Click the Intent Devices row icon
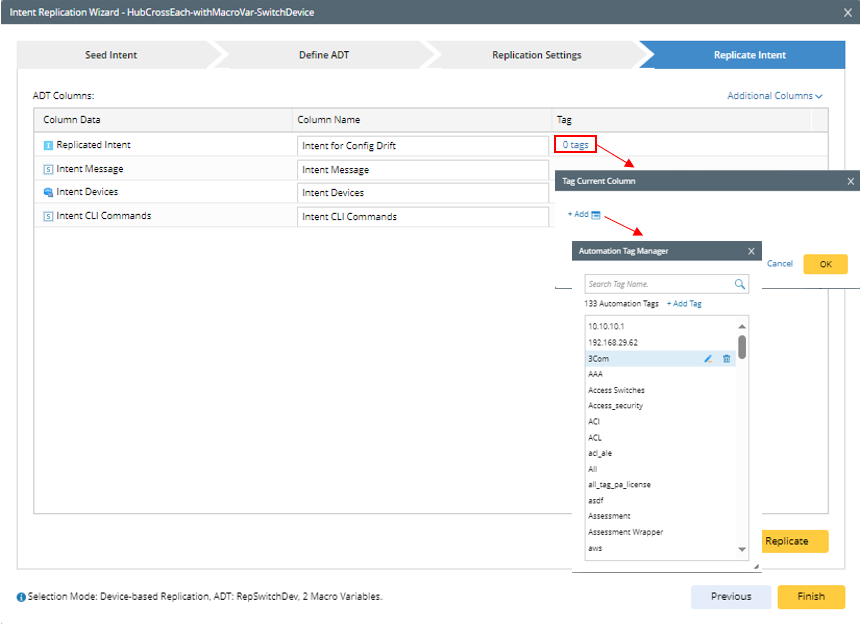 click(48, 192)
